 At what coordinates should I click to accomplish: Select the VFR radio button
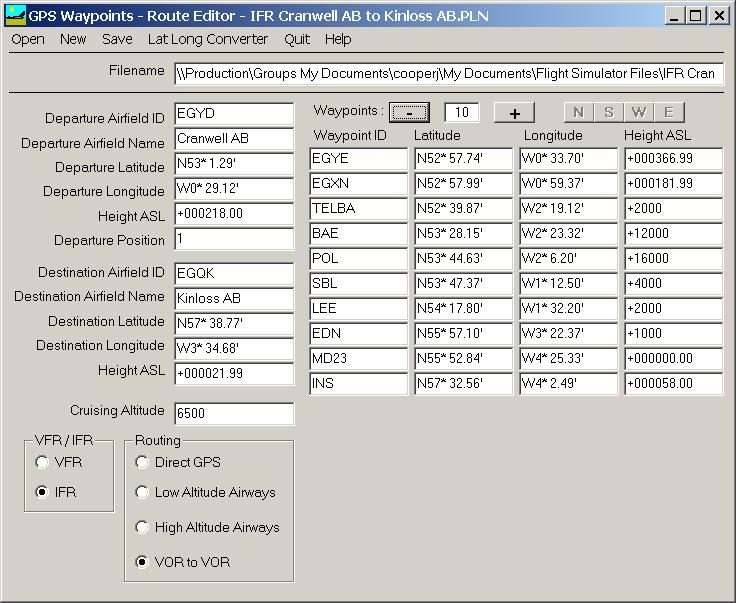[x=42, y=462]
